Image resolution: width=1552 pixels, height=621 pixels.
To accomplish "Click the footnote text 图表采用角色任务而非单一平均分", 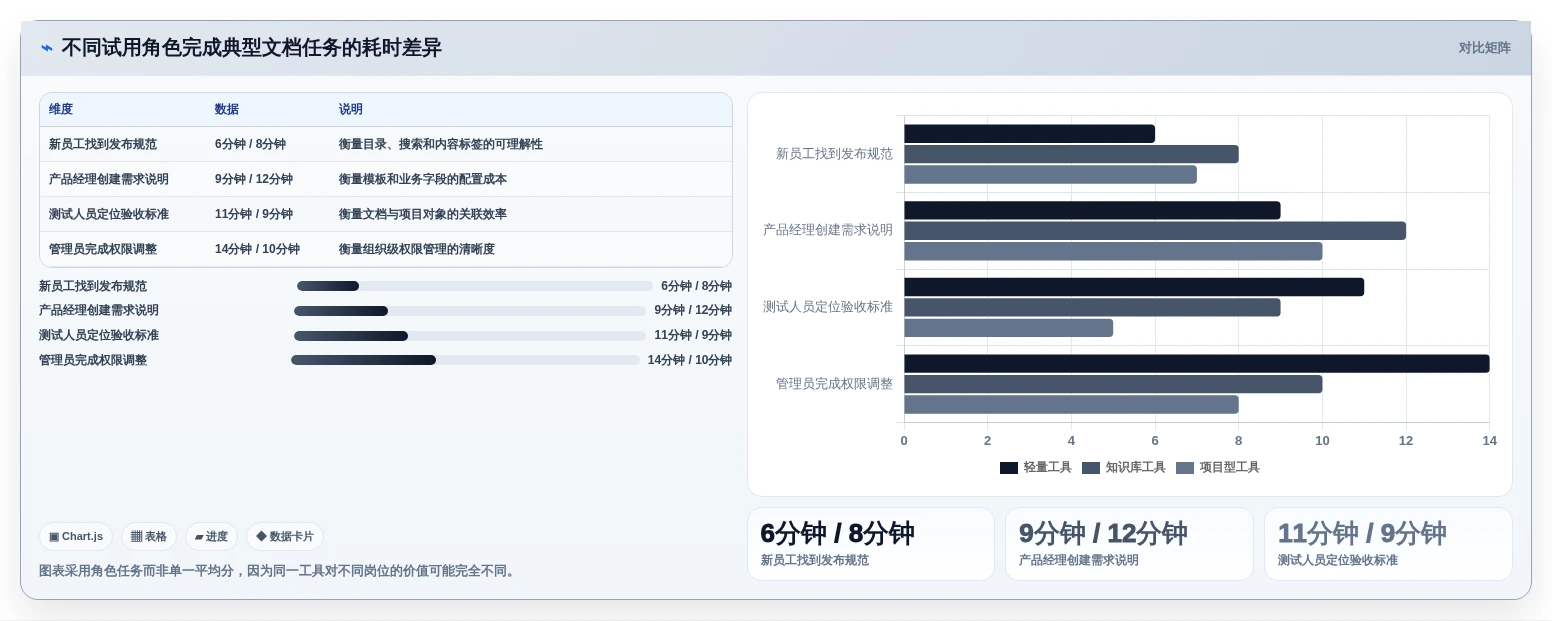I will (x=136, y=571).
